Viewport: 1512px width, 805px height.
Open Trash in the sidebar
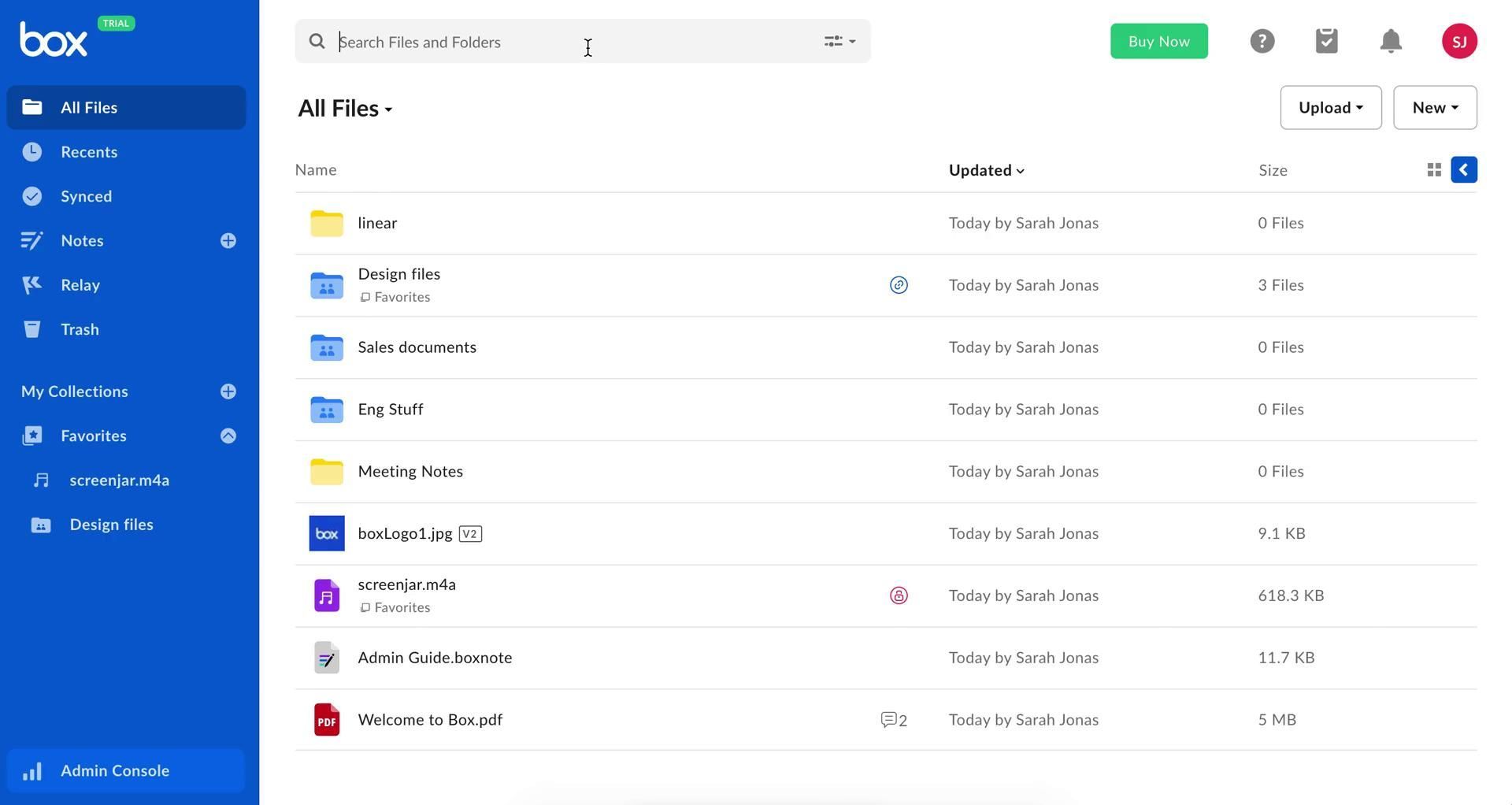pyautogui.click(x=80, y=329)
